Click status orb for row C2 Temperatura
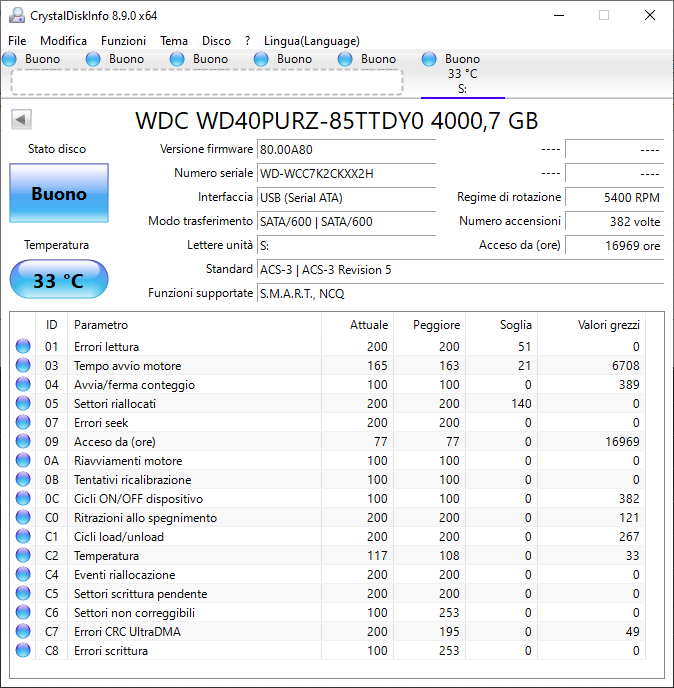The height and width of the screenshot is (688, 674). pyautogui.click(x=23, y=555)
